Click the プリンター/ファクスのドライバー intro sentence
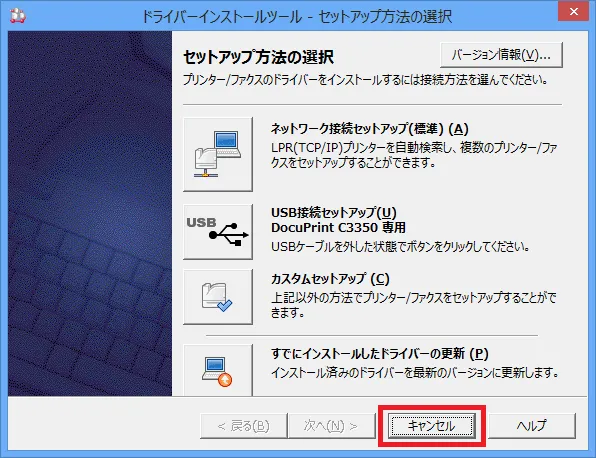Image resolution: width=596 pixels, height=458 pixels. pyautogui.click(x=365, y=80)
